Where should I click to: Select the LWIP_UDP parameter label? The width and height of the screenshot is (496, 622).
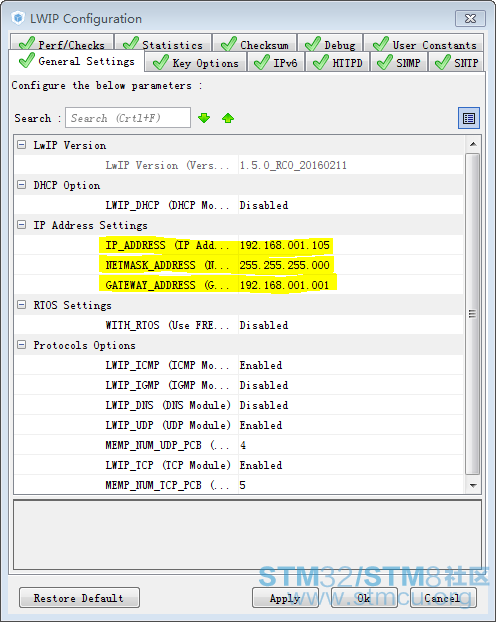[168, 425]
